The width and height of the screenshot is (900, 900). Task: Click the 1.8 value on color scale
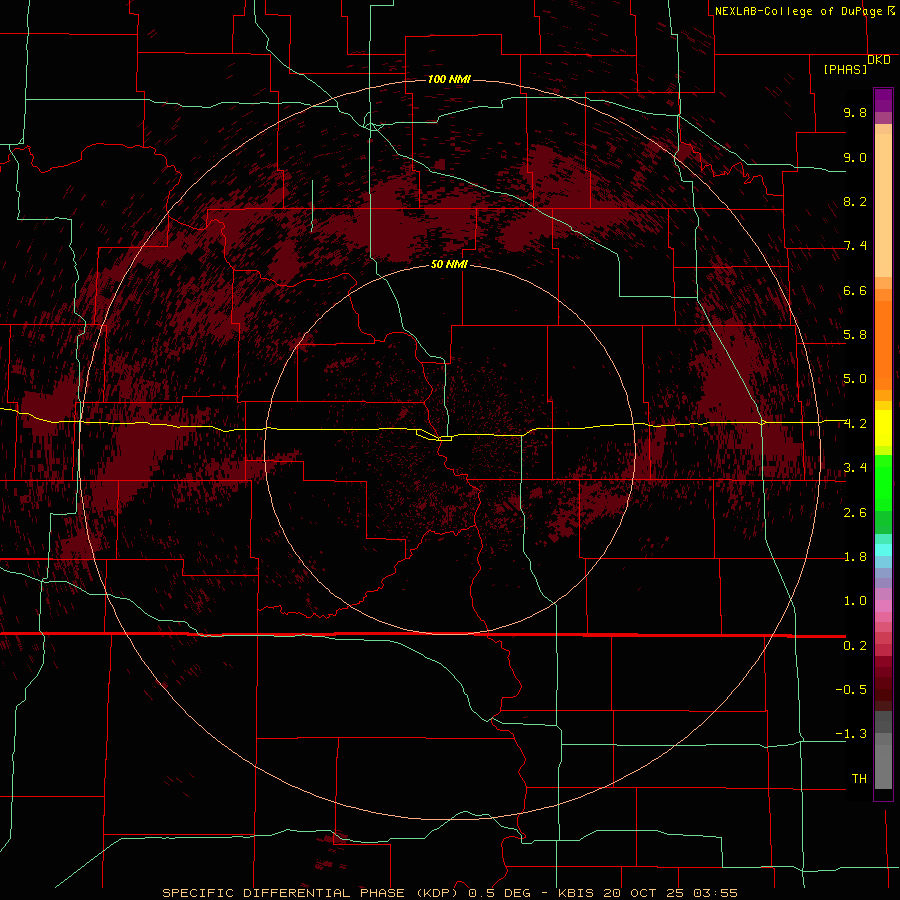pos(855,557)
